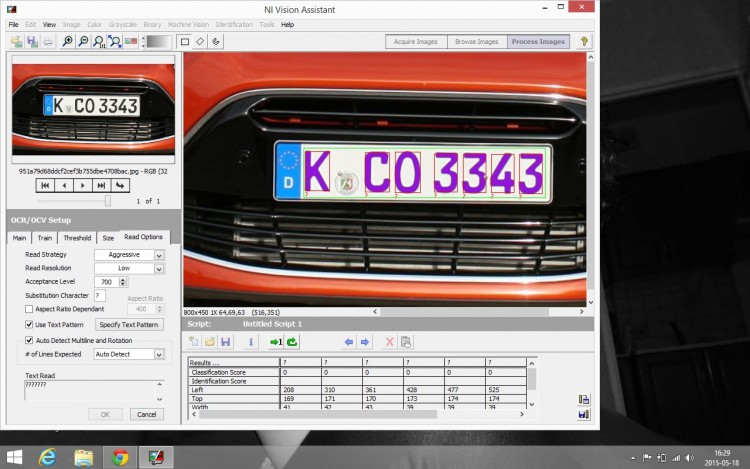Select the Read Options tab
The height and width of the screenshot is (469, 750).
(143, 237)
